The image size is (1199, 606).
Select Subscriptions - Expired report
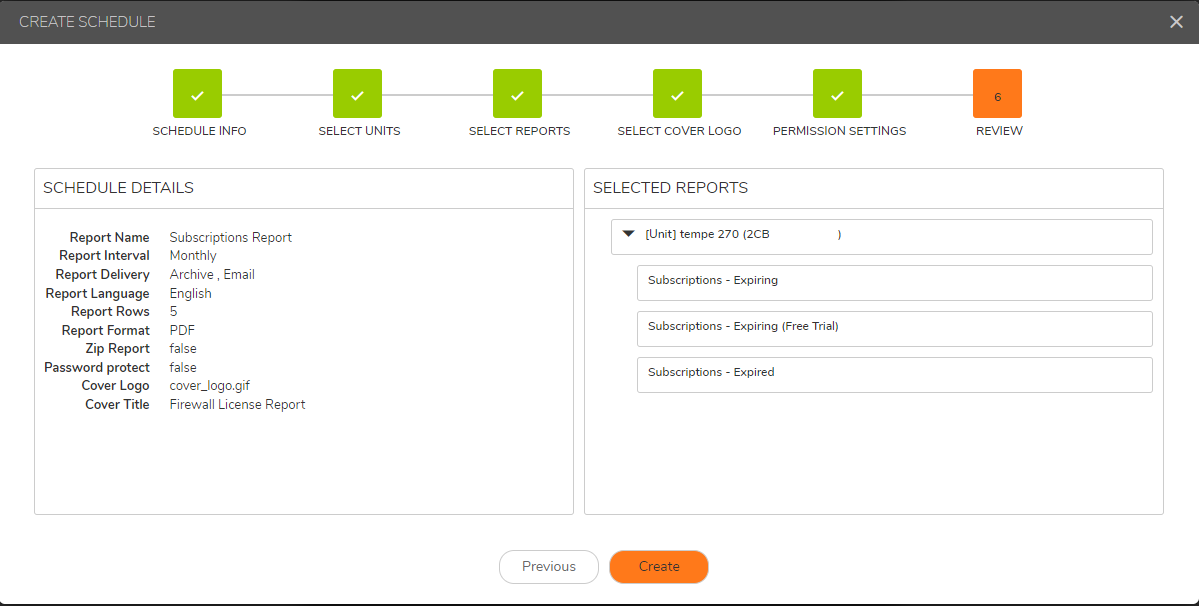tap(894, 375)
